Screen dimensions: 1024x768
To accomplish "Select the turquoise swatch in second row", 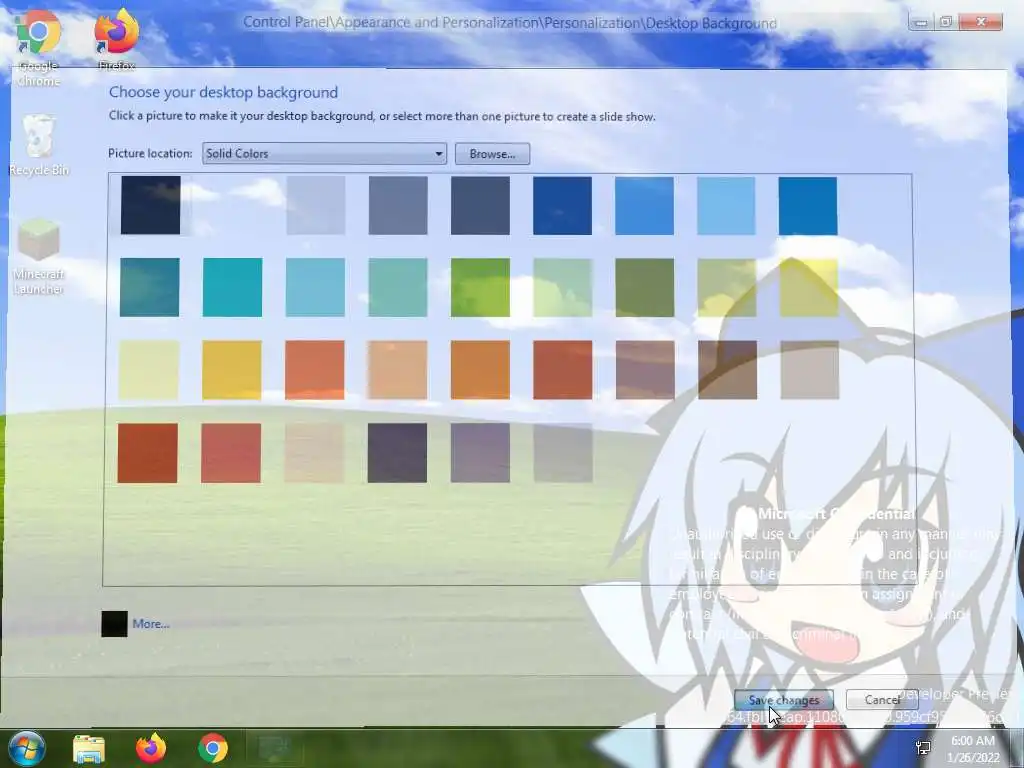I will [x=232, y=287].
